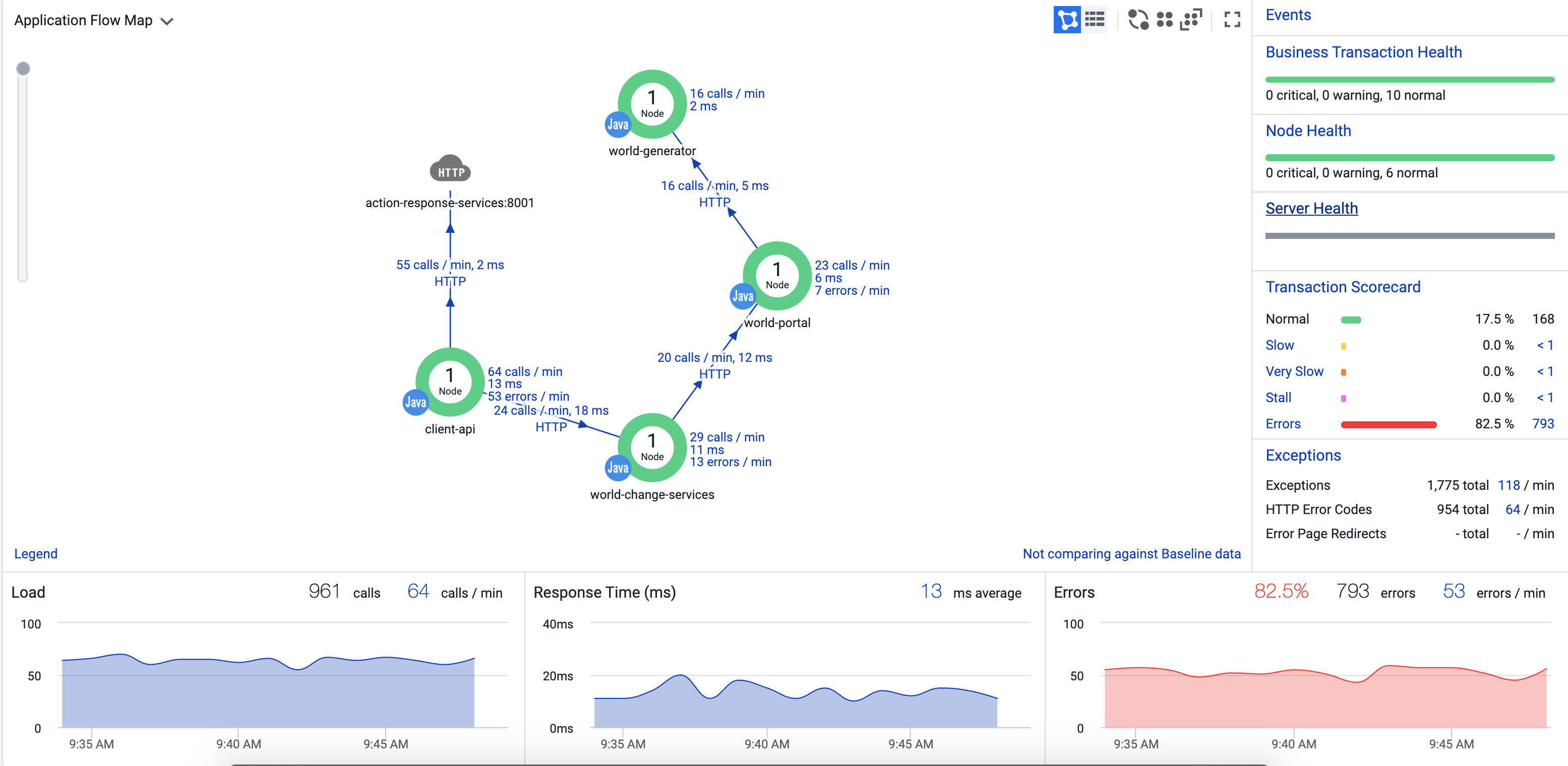The height and width of the screenshot is (766, 1568).
Task: Open Node Health details
Action: 1309,130
